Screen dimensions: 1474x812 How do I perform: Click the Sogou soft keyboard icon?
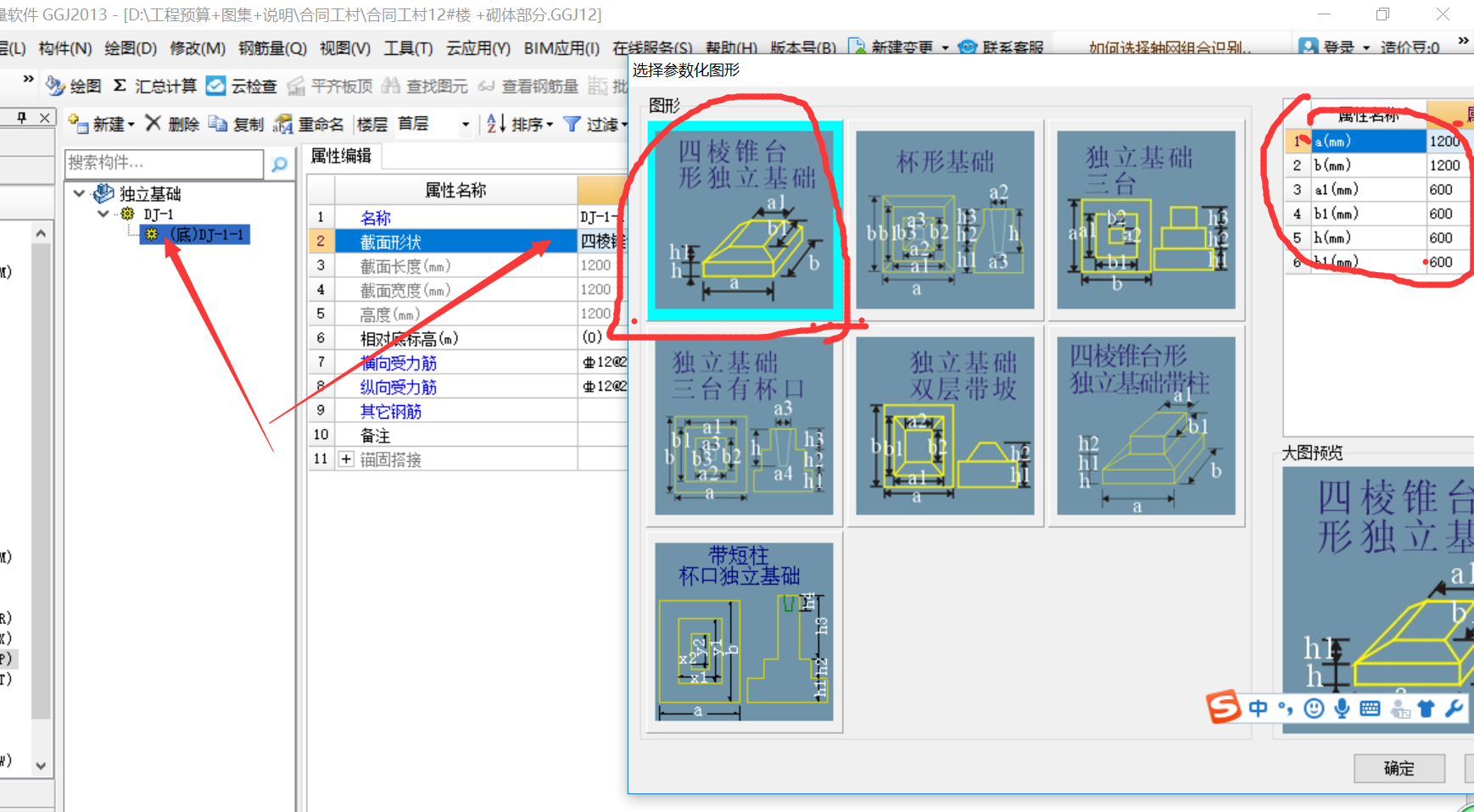point(1370,709)
